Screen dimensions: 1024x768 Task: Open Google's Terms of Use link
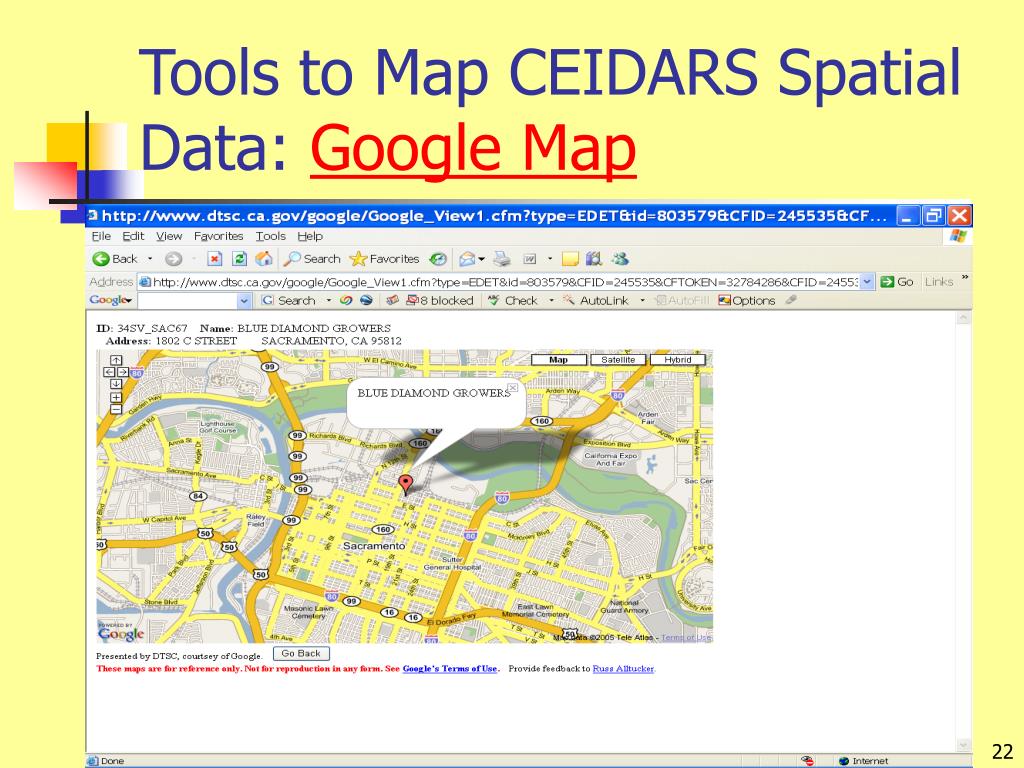[450, 669]
